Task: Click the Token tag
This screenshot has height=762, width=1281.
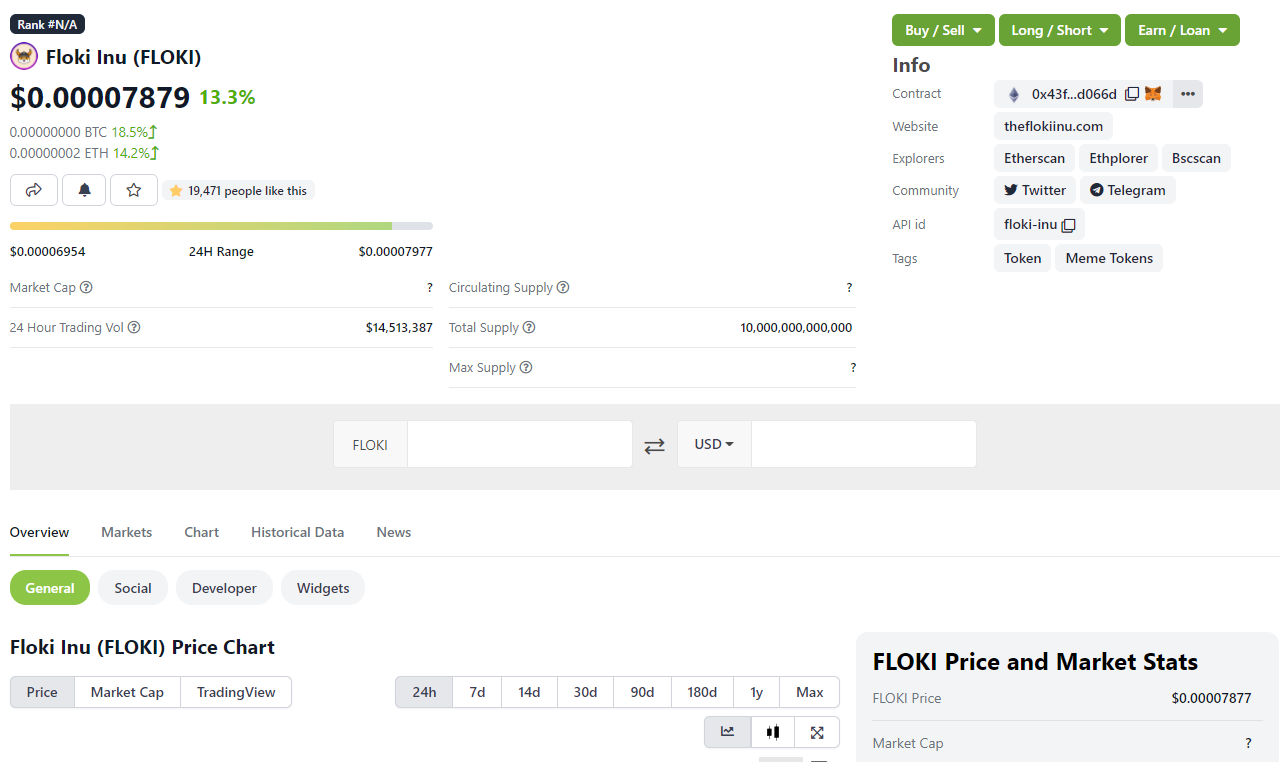Action: pyautogui.click(x=1022, y=258)
